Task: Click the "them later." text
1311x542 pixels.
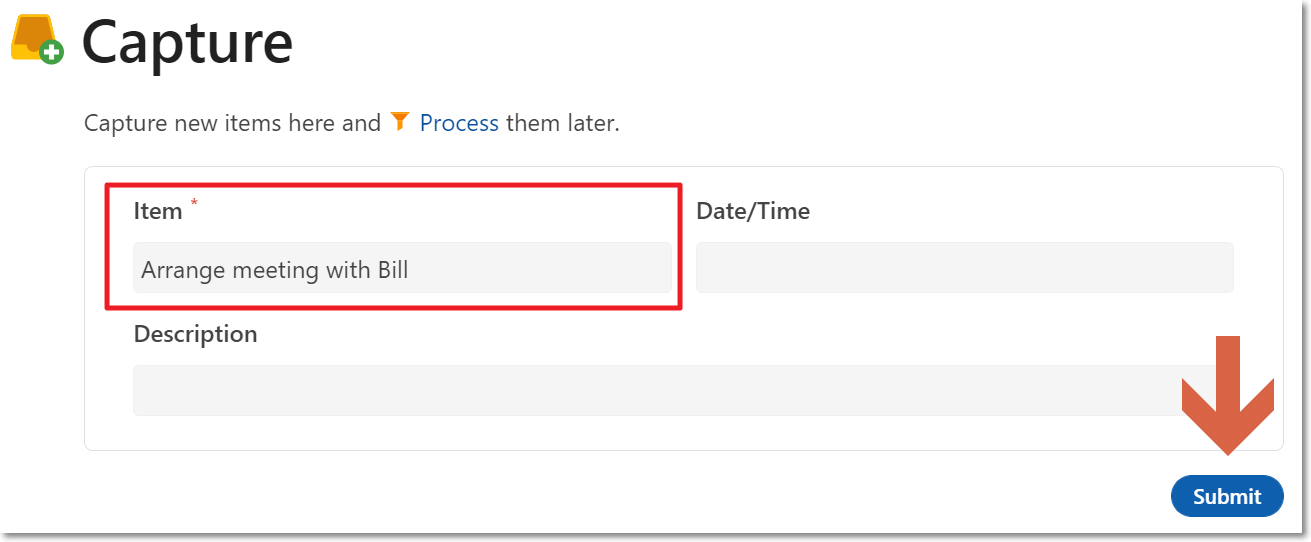Action: point(563,123)
